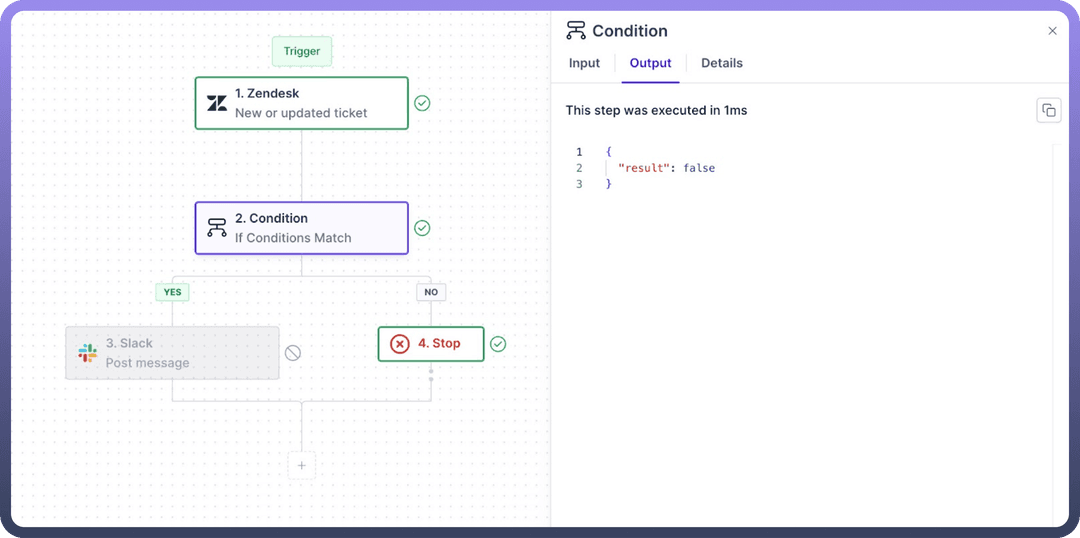
Task: Click the green checkmark beside Condition step
Action: [422, 228]
